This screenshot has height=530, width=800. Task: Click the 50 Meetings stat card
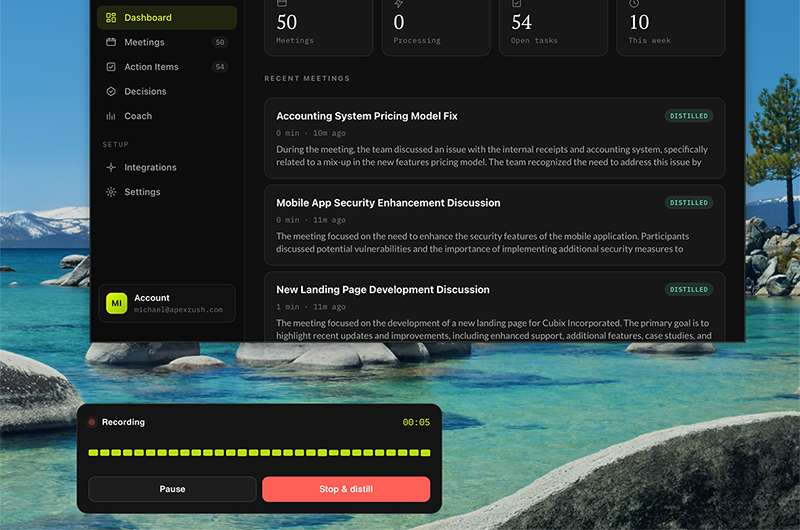coord(318,27)
